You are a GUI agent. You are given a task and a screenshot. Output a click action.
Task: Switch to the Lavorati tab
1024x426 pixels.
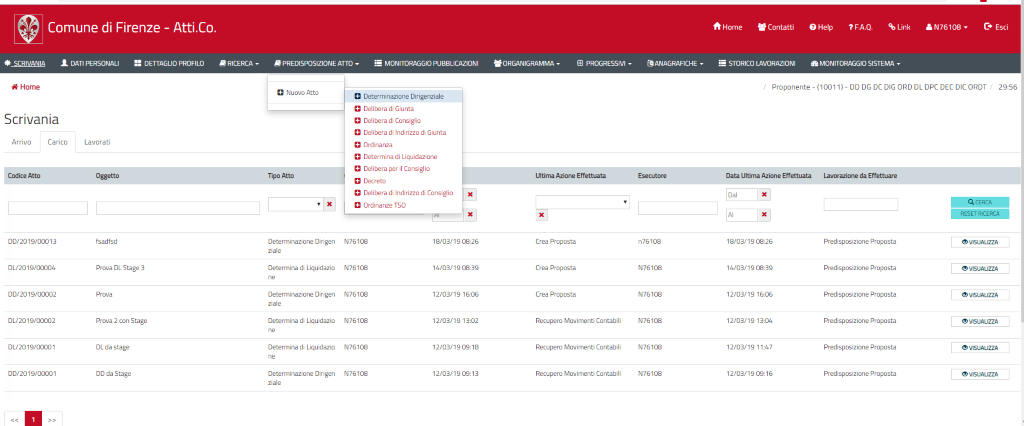[97, 143]
